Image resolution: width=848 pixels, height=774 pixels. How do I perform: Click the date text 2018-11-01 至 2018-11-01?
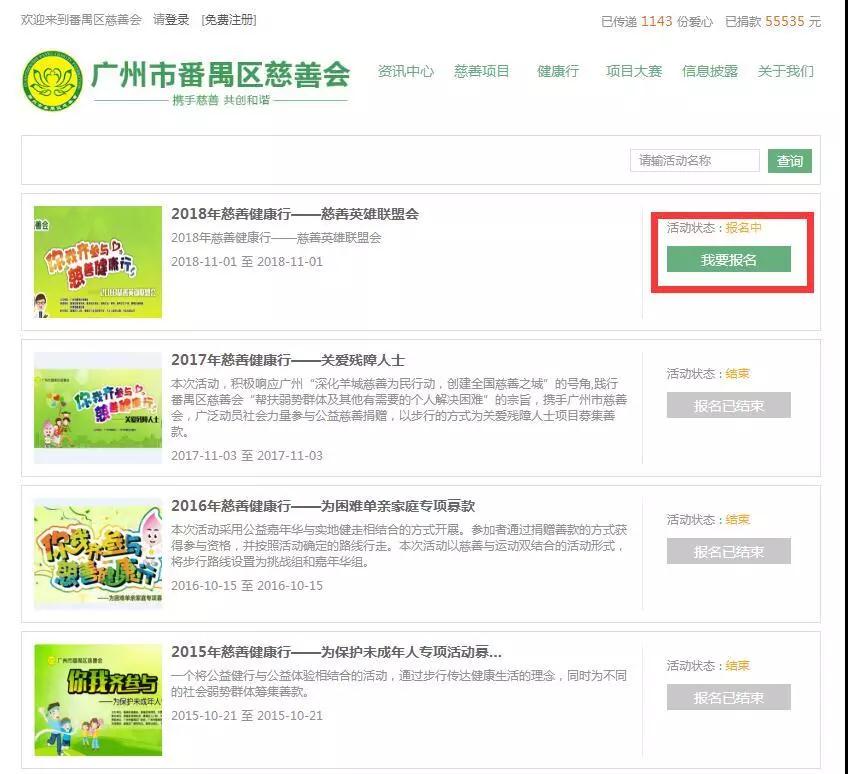247,262
